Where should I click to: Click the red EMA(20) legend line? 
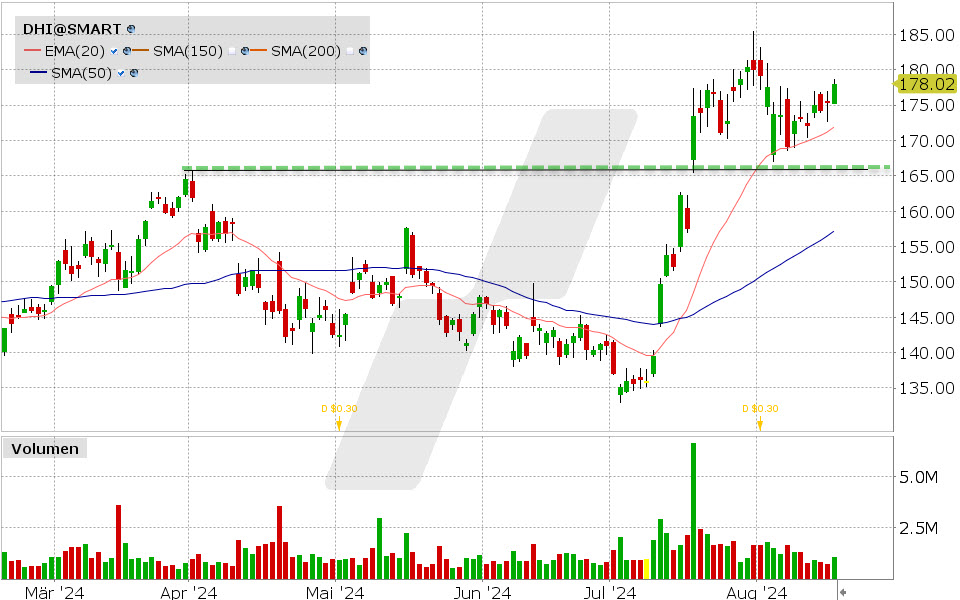click(x=32, y=50)
